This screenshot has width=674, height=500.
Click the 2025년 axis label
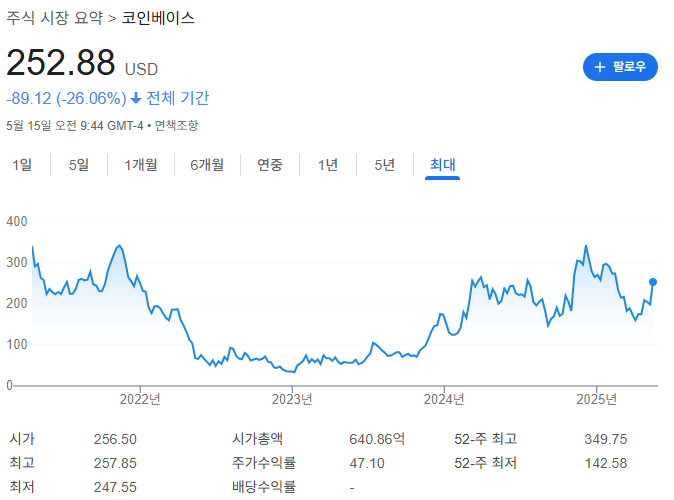tap(597, 399)
